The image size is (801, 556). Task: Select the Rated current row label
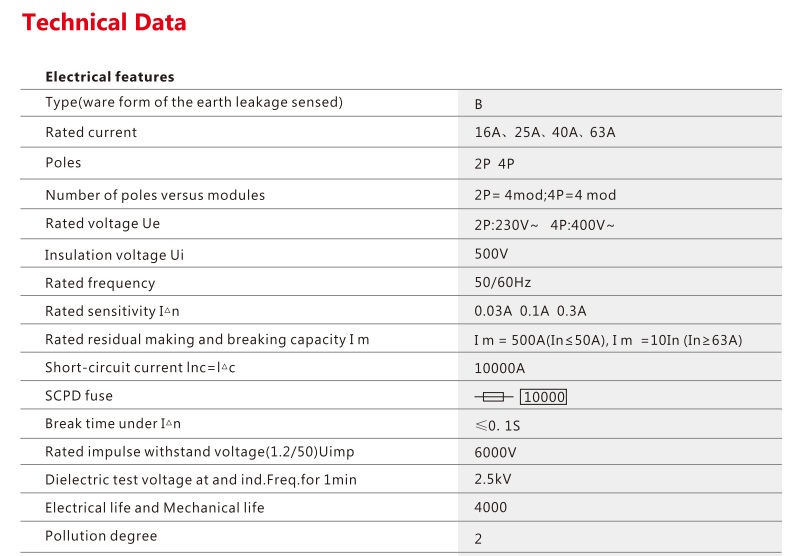(x=91, y=132)
